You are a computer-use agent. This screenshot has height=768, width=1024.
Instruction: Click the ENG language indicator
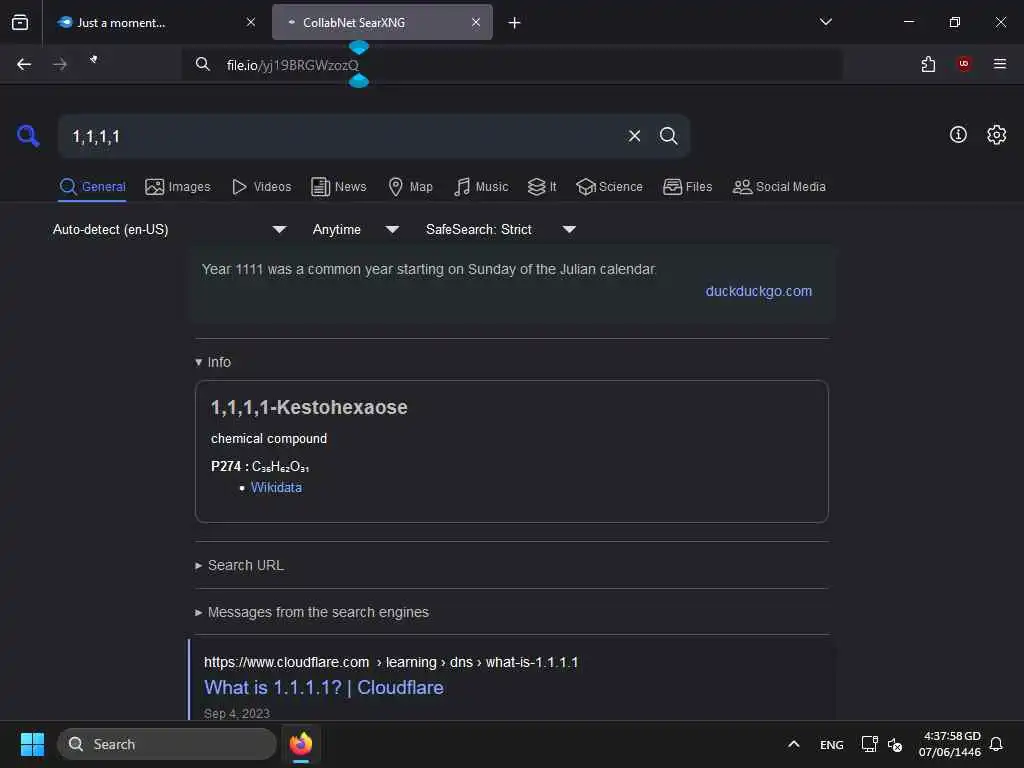point(831,744)
